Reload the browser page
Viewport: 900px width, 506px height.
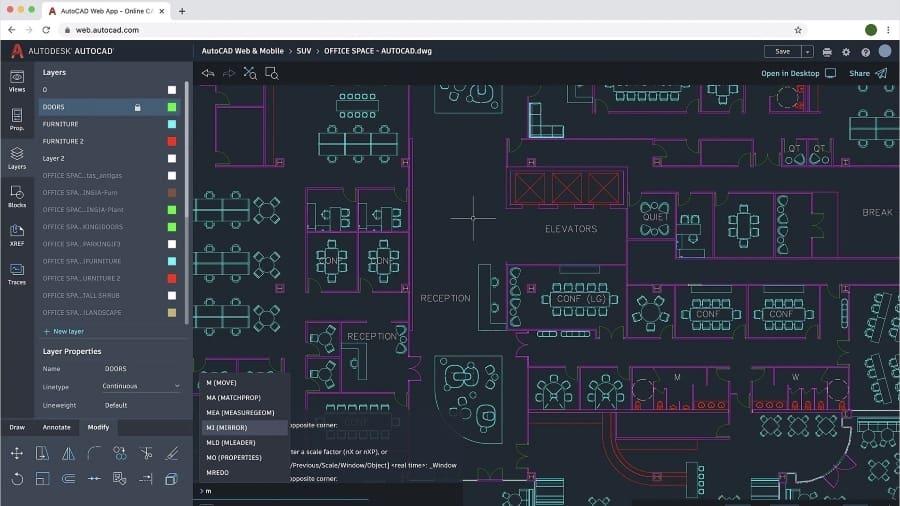(46, 30)
